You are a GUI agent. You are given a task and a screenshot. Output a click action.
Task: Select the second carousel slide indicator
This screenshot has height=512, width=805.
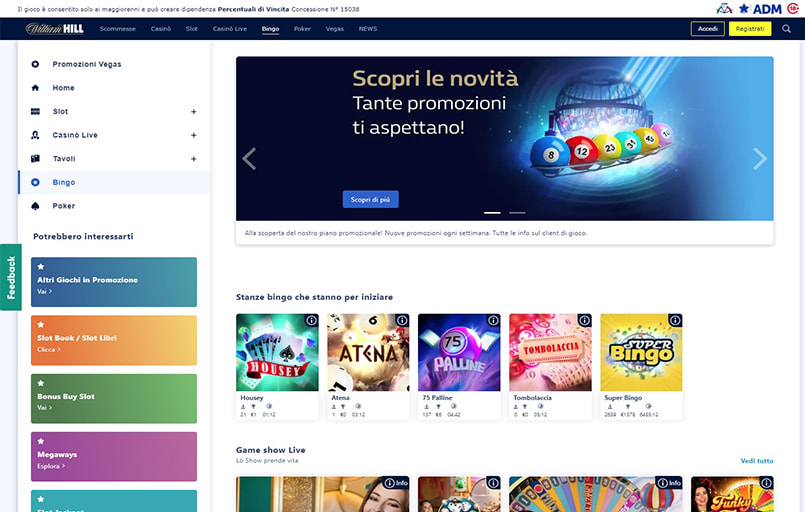(517, 213)
